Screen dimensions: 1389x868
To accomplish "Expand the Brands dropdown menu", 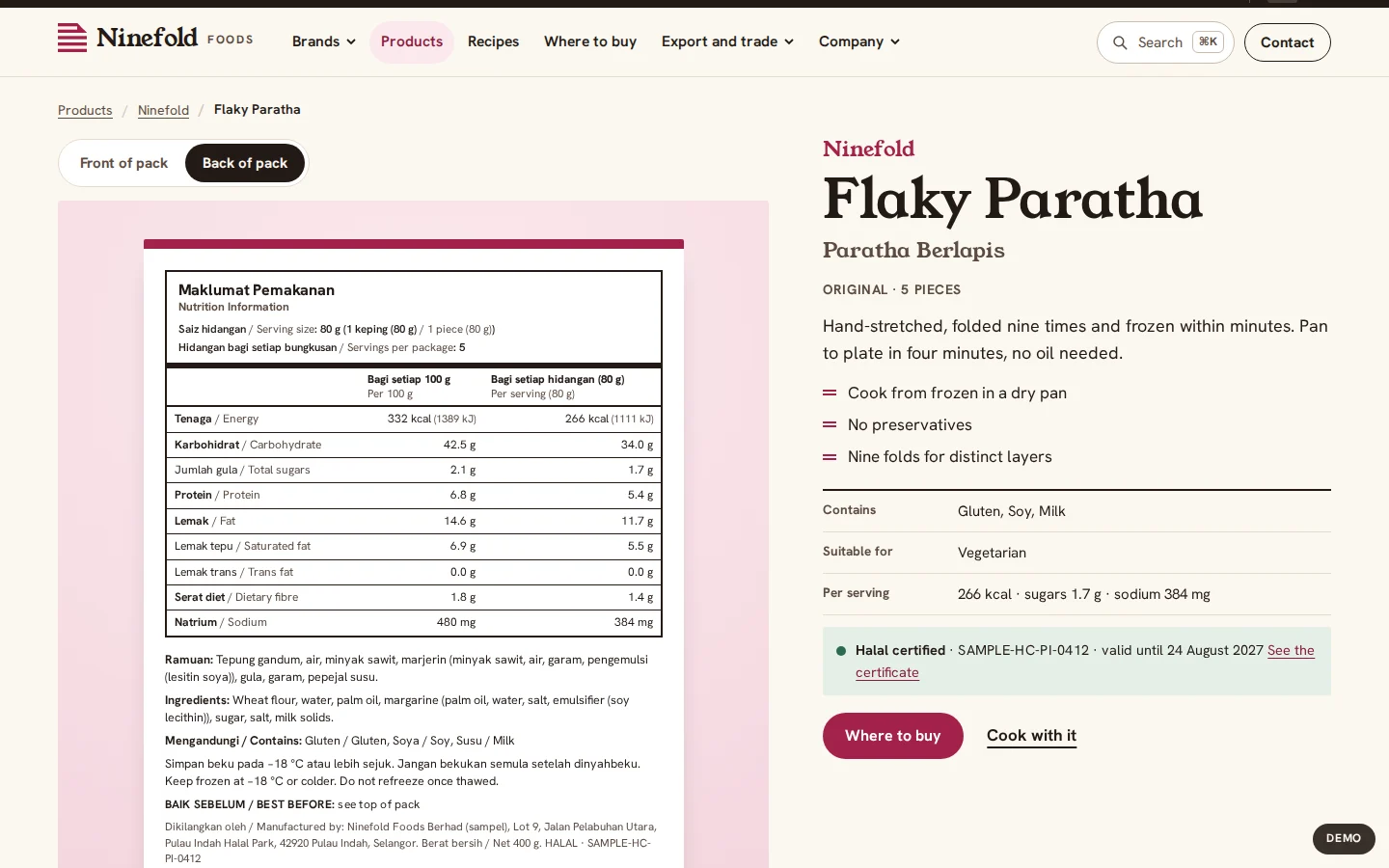I will [324, 41].
